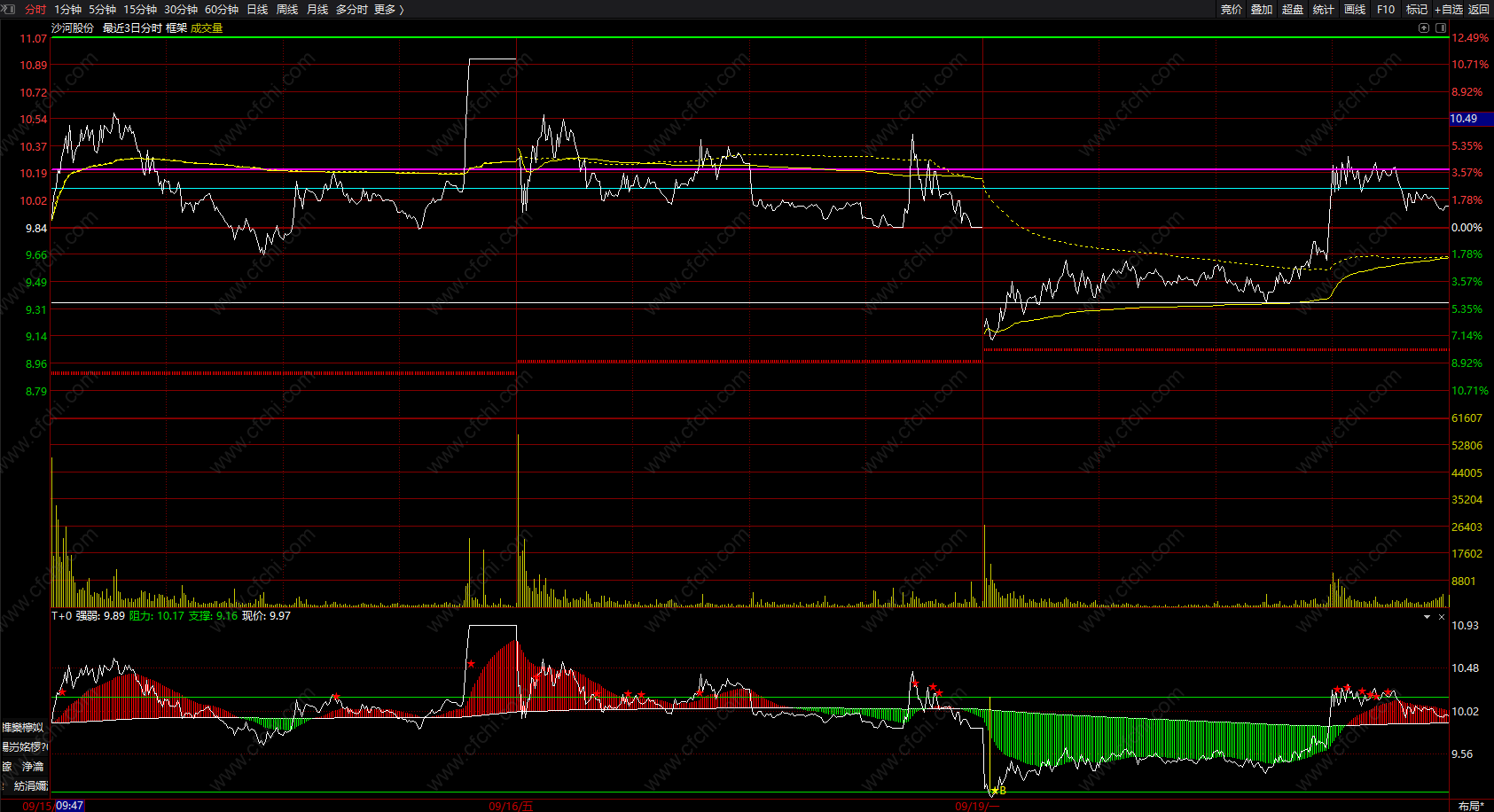
Task: Click the 9.84 reference price label
Action: click(x=36, y=229)
